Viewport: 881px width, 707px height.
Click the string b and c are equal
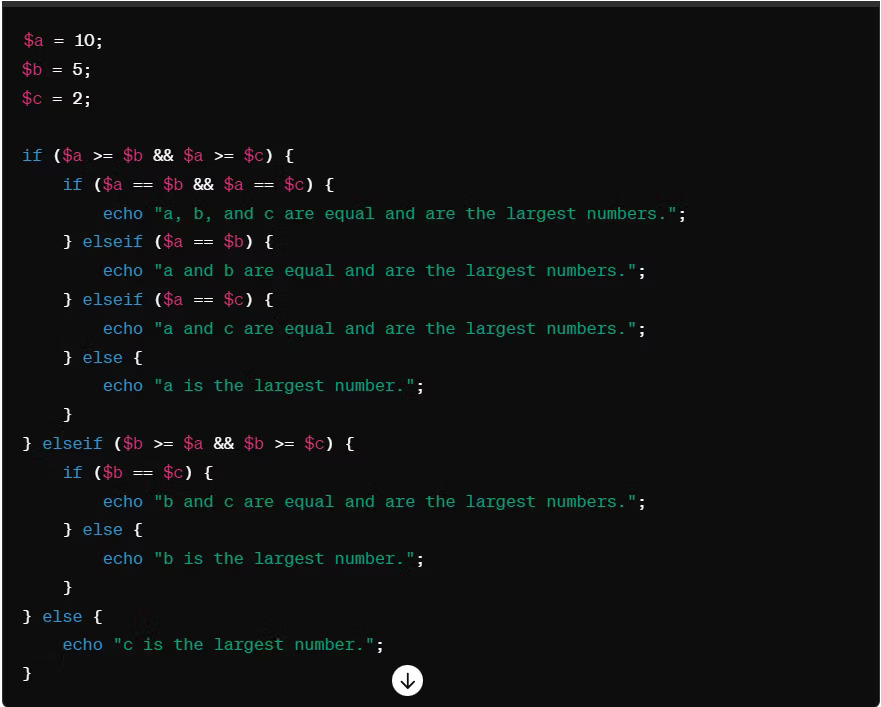coord(400,501)
